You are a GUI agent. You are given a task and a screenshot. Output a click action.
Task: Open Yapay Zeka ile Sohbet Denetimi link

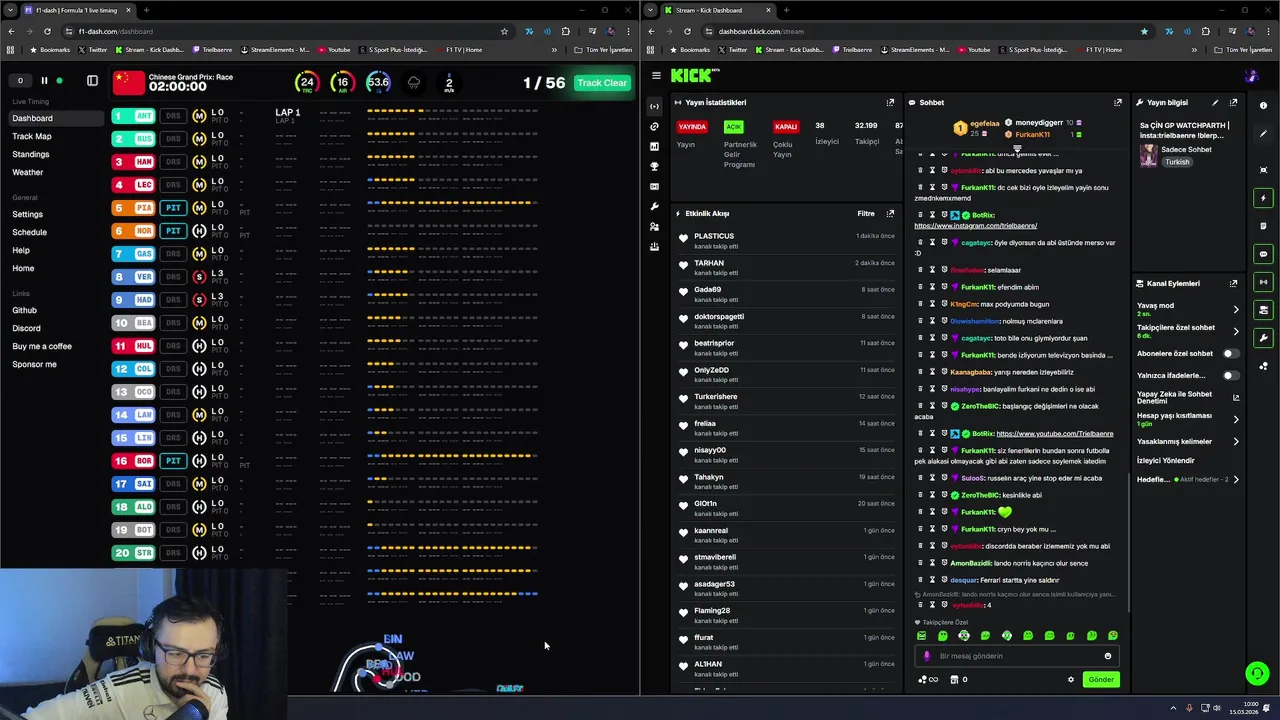pyautogui.click(x=1236, y=397)
